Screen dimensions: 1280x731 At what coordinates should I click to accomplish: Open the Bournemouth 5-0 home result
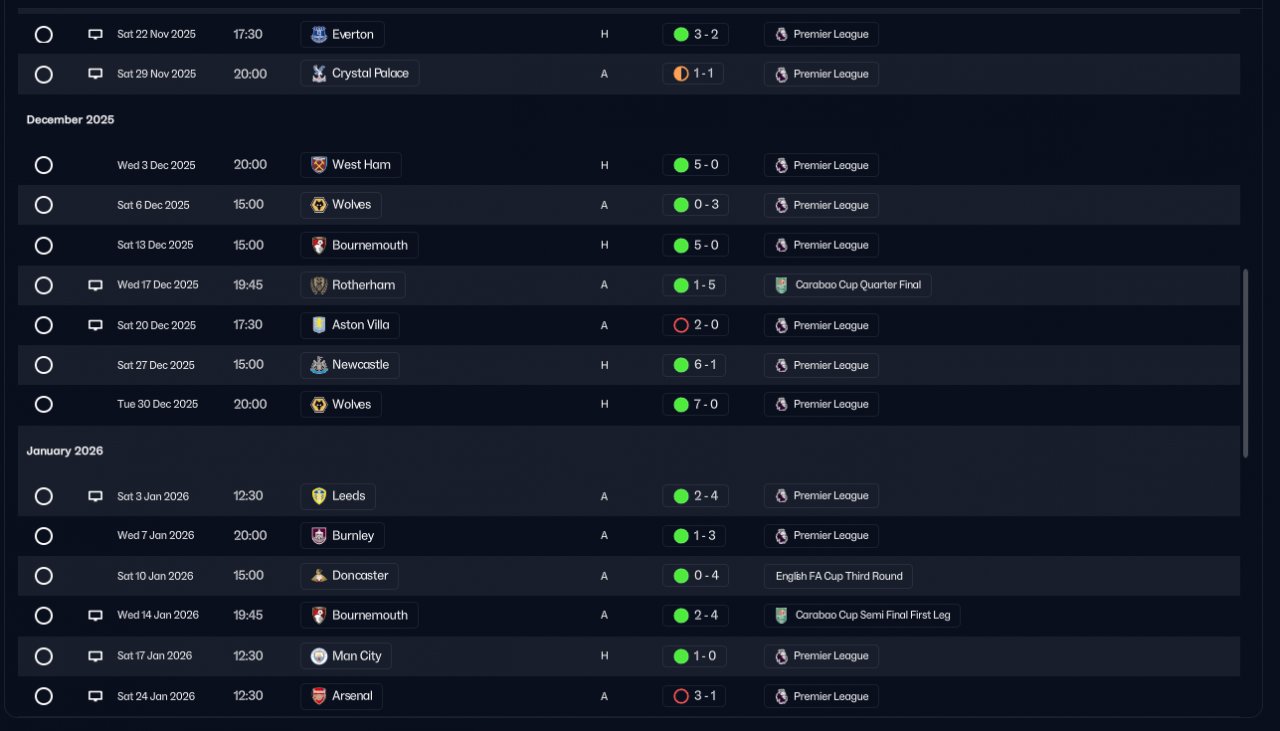pyautogui.click(x=695, y=245)
